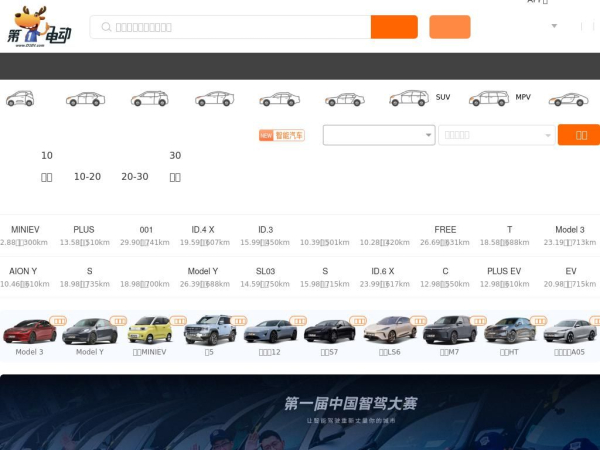Open the C 12.98 550km listing
Screen dimensions: 600x450
tap(445, 277)
